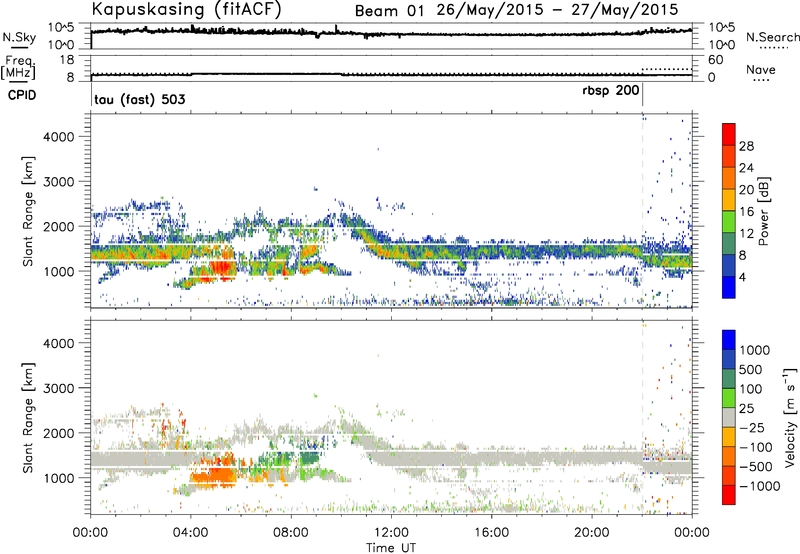
Task: Click the 'N.Search' legend label
Action: (772, 37)
